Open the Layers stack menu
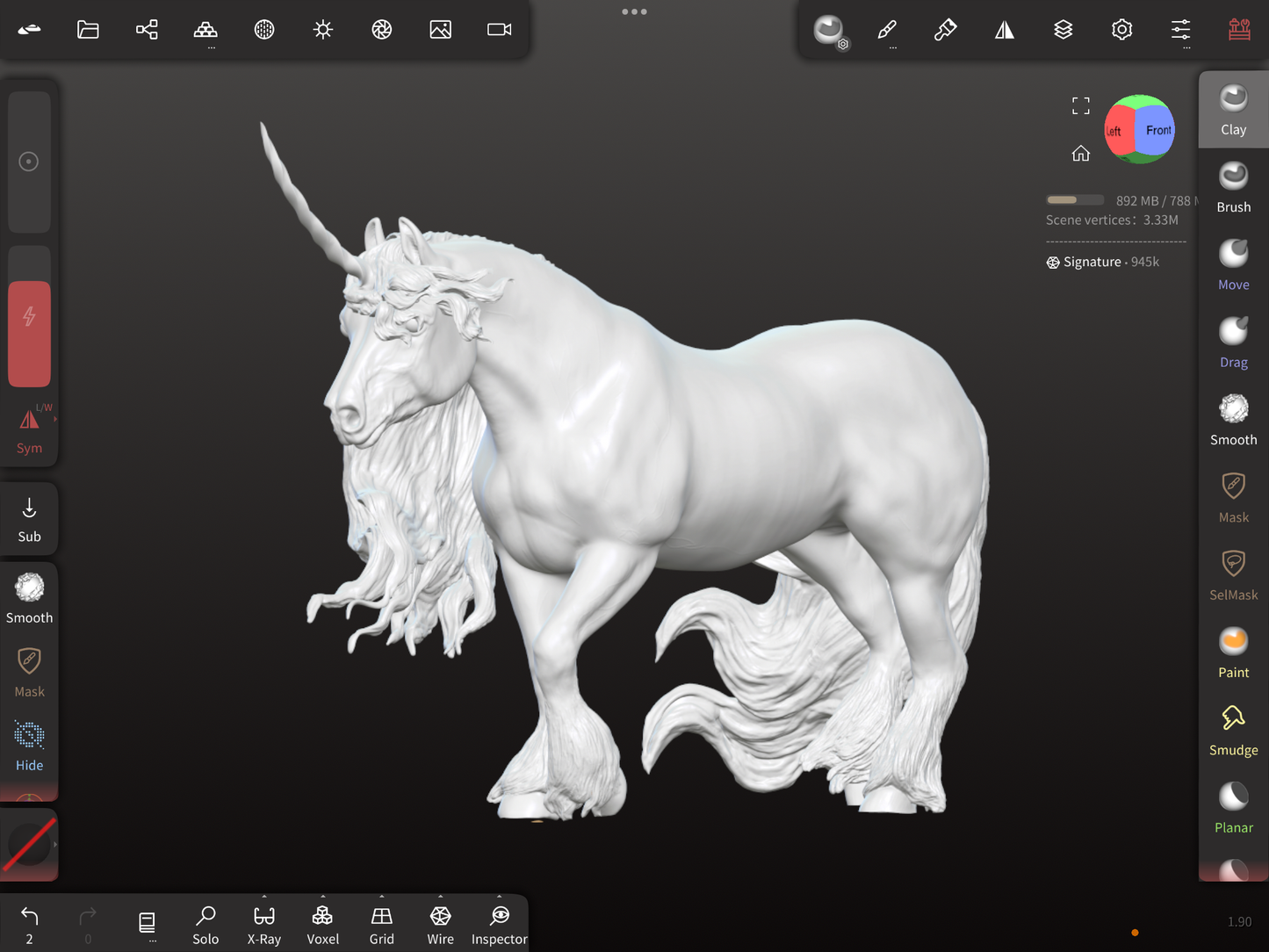The image size is (1269, 952). pyautogui.click(x=1063, y=30)
